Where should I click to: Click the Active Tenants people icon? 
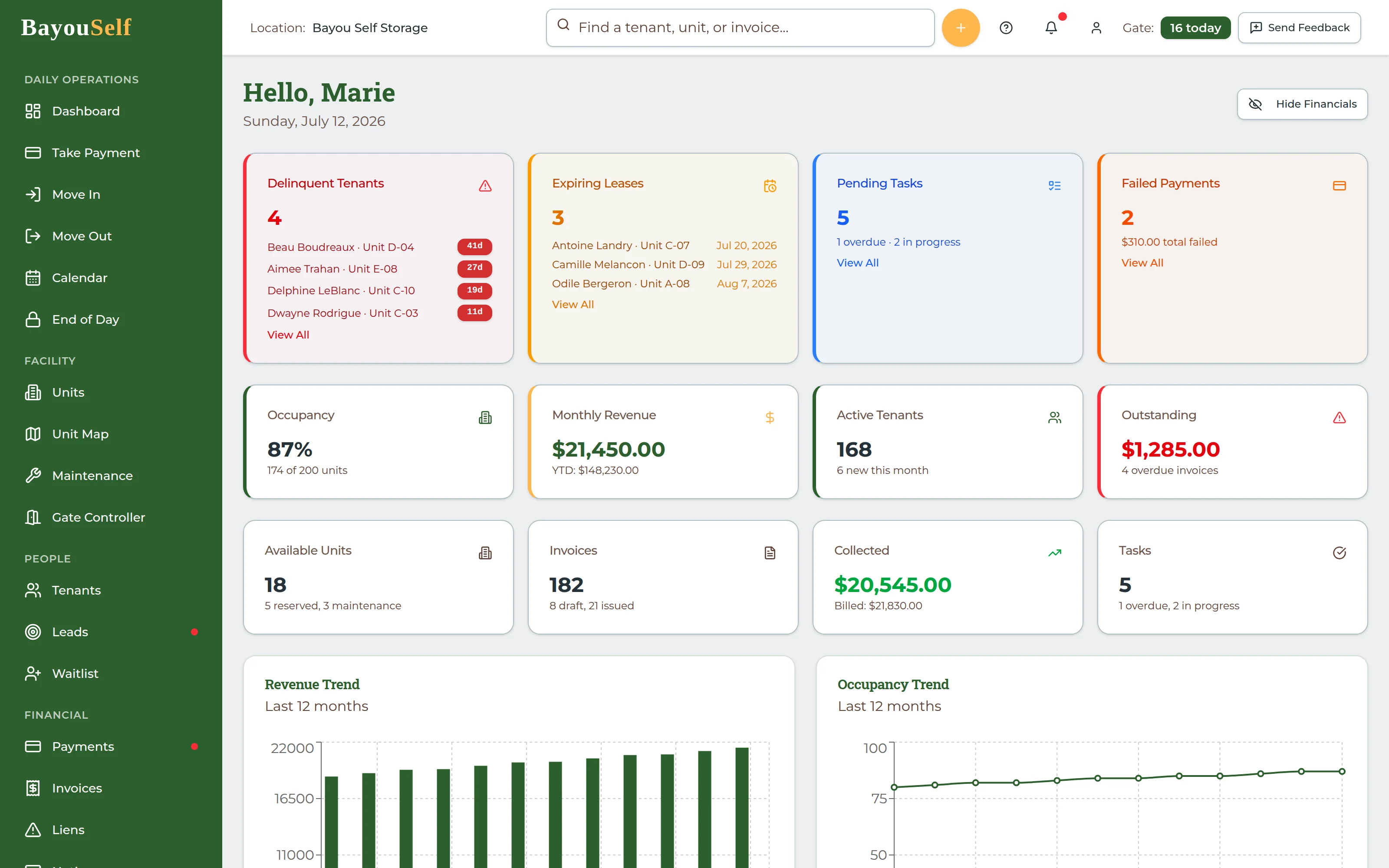coord(1054,418)
